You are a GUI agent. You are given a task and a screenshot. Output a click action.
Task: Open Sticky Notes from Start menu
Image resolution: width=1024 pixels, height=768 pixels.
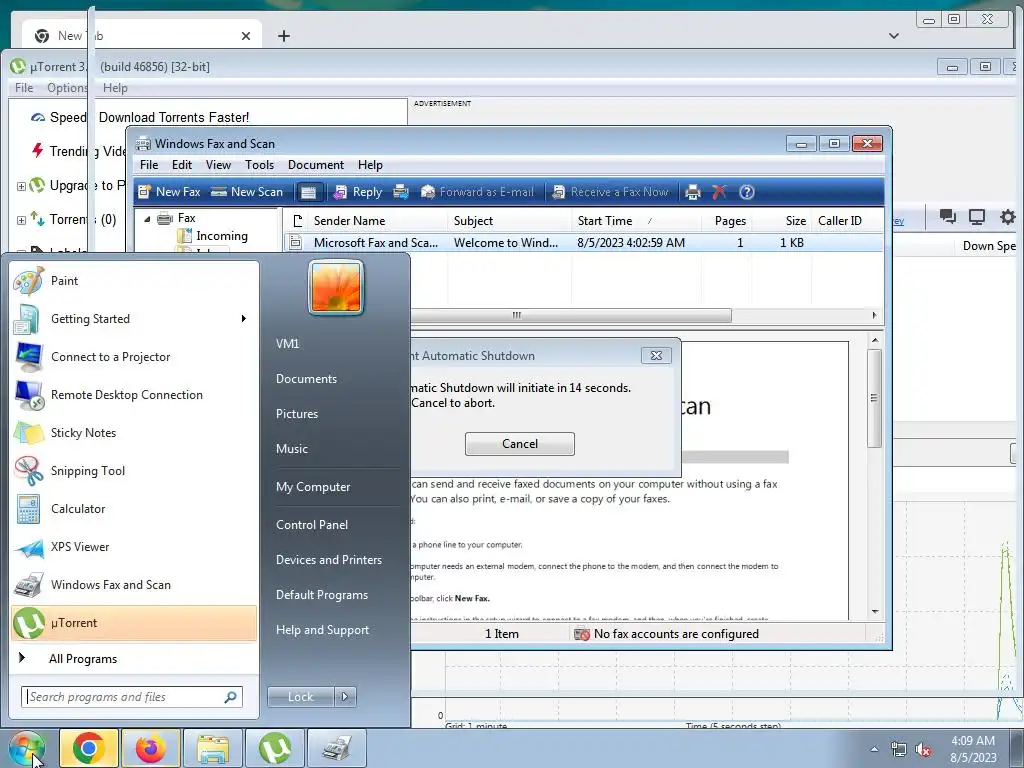(134, 432)
